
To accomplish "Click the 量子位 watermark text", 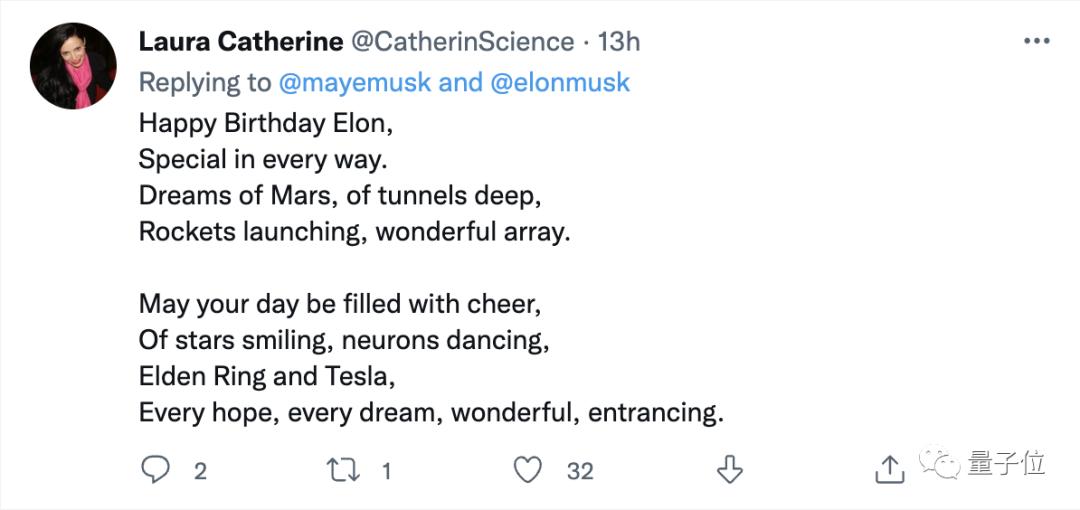I will (x=1006, y=463).
